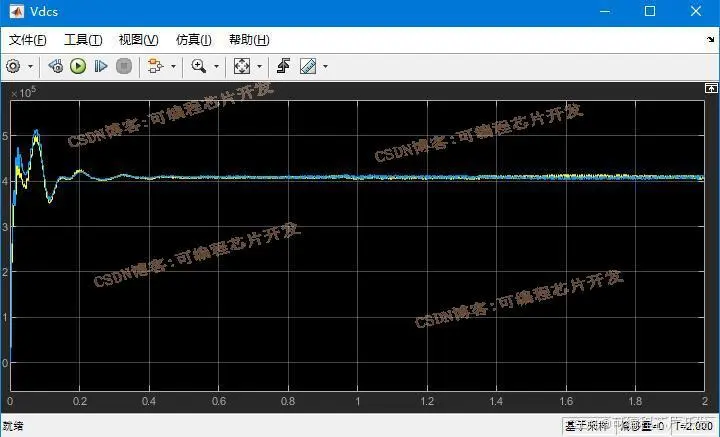Click the x-axis tick label 0.6
720x437 pixels.
point(219,401)
